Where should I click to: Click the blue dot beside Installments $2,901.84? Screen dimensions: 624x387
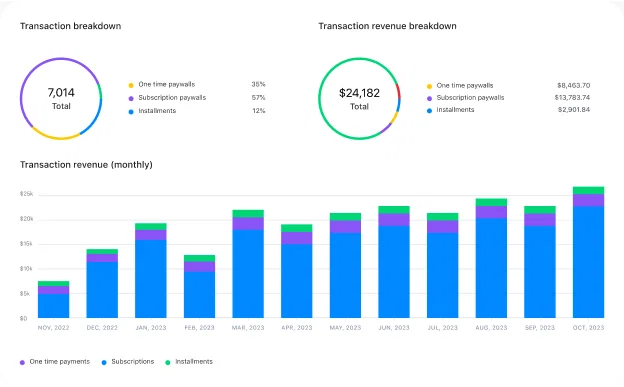click(x=429, y=111)
